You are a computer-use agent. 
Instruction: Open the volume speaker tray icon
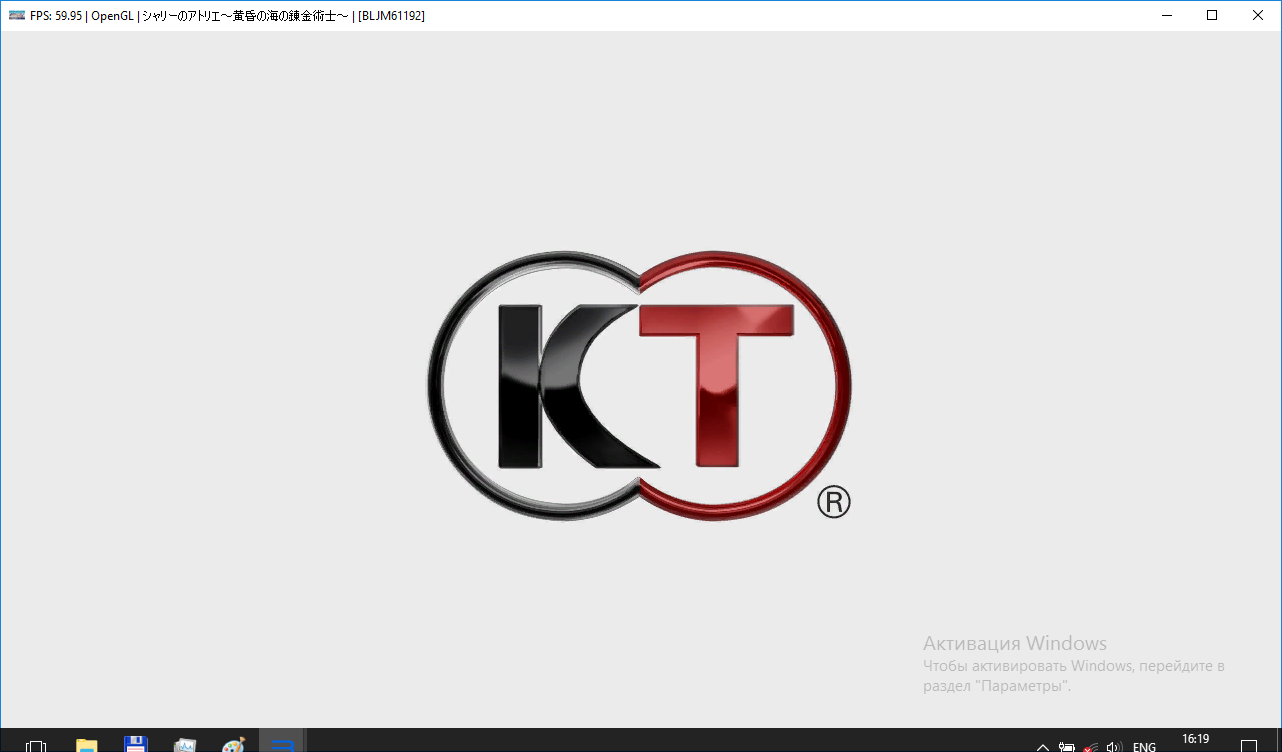coord(1114,746)
